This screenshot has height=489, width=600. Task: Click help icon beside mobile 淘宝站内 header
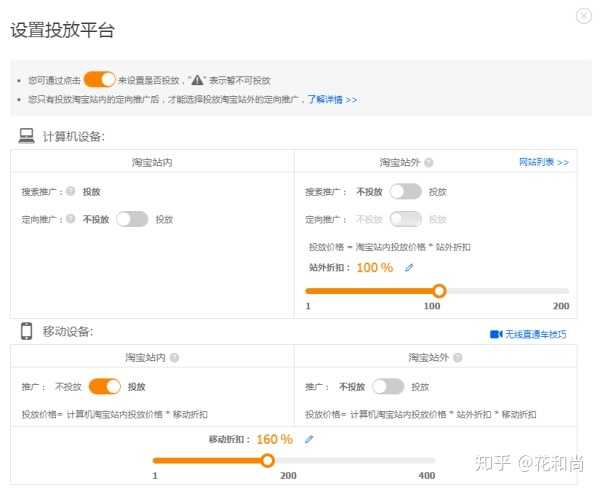175,357
